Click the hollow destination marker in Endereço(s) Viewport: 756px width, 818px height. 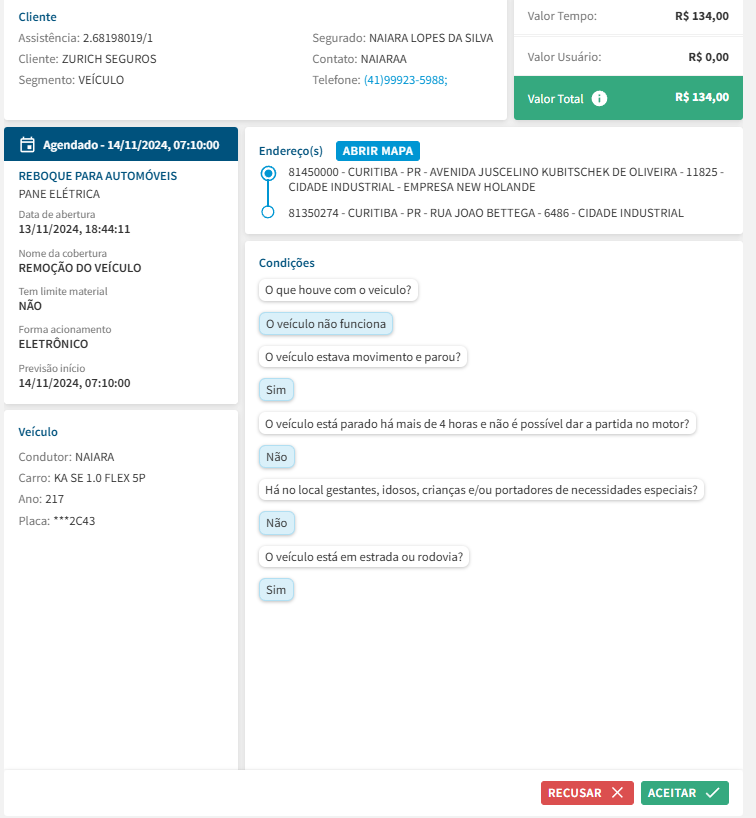coord(267,212)
